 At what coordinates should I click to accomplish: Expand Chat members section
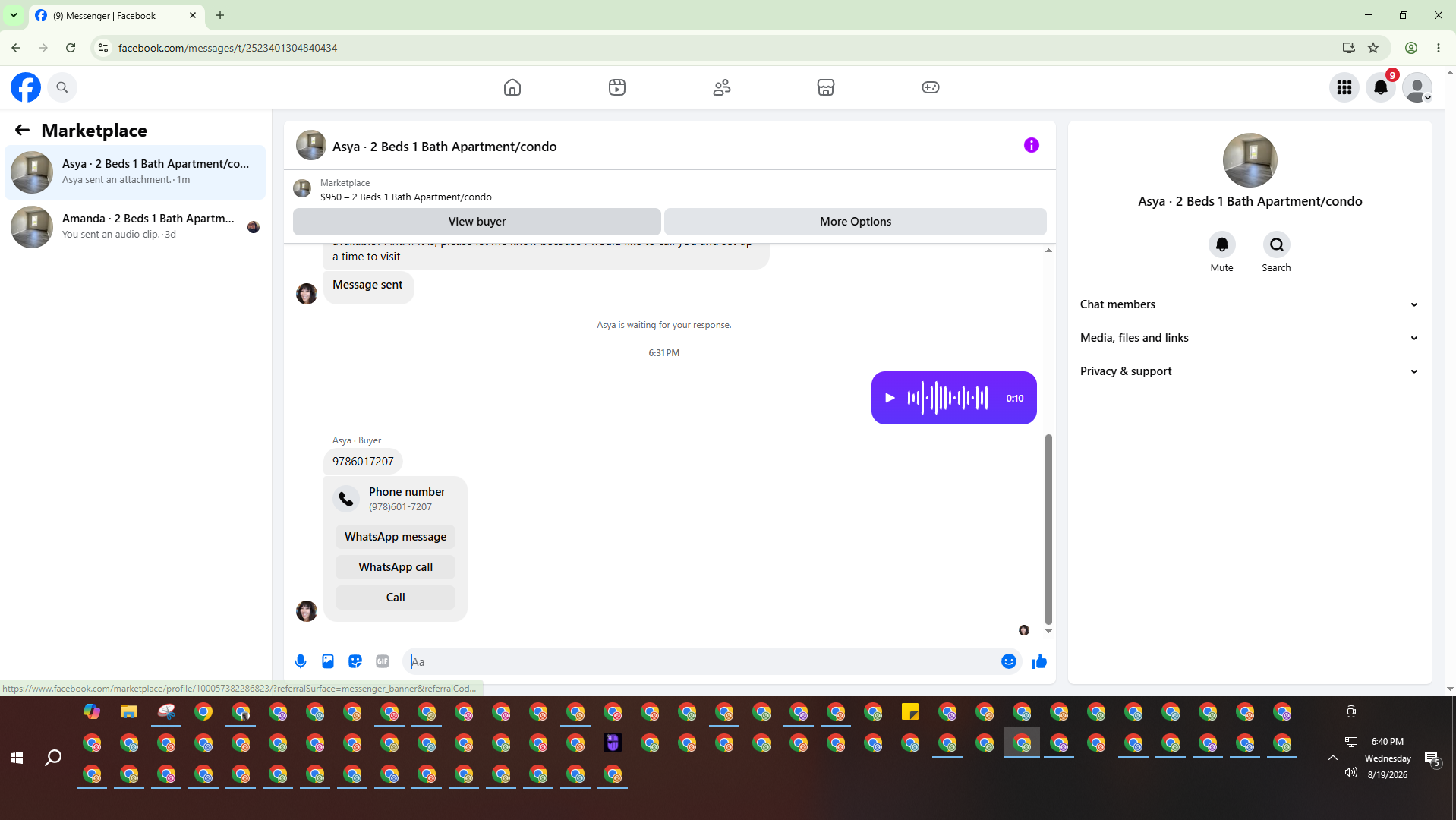1250,304
